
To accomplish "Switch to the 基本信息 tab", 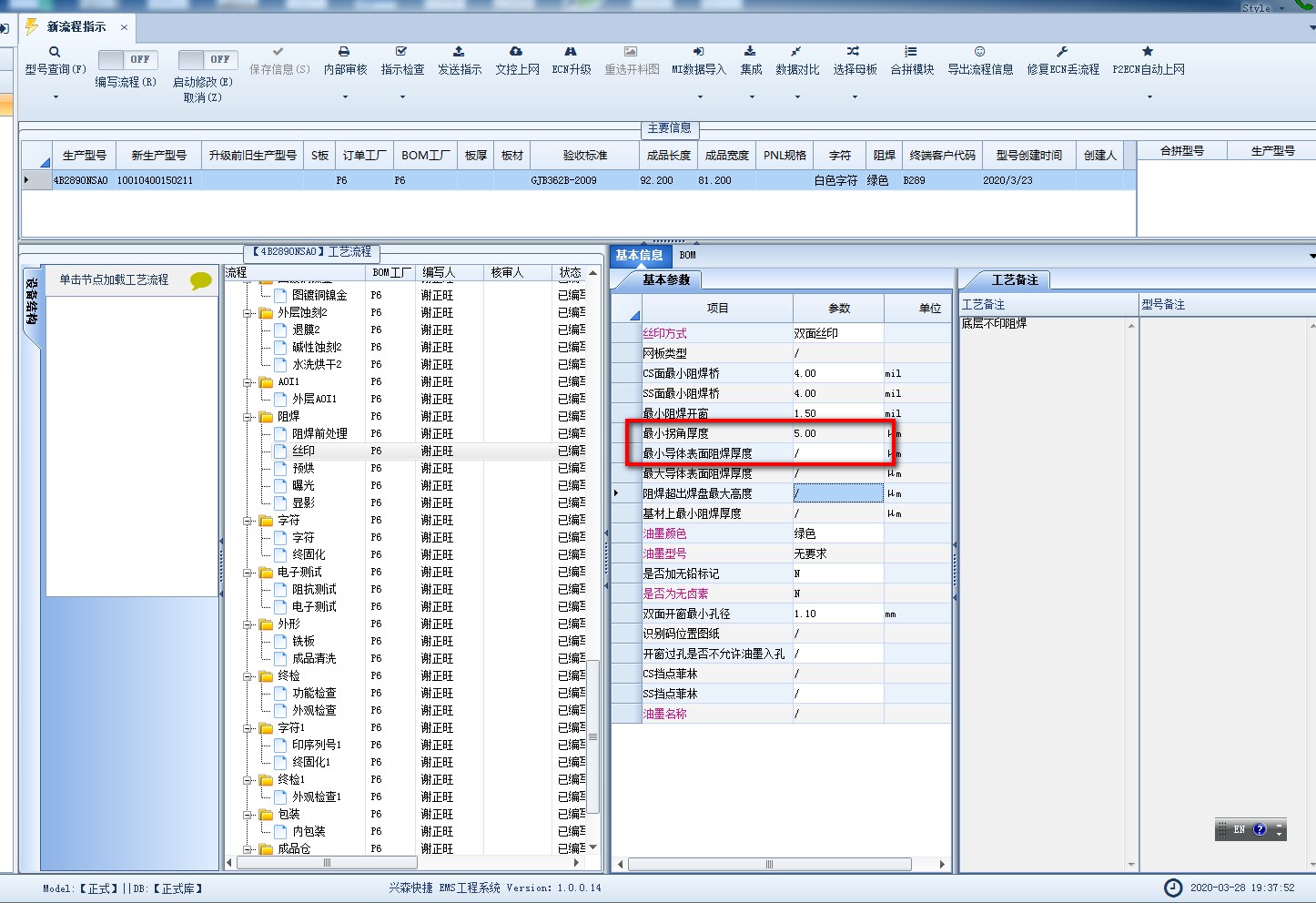I will (639, 255).
